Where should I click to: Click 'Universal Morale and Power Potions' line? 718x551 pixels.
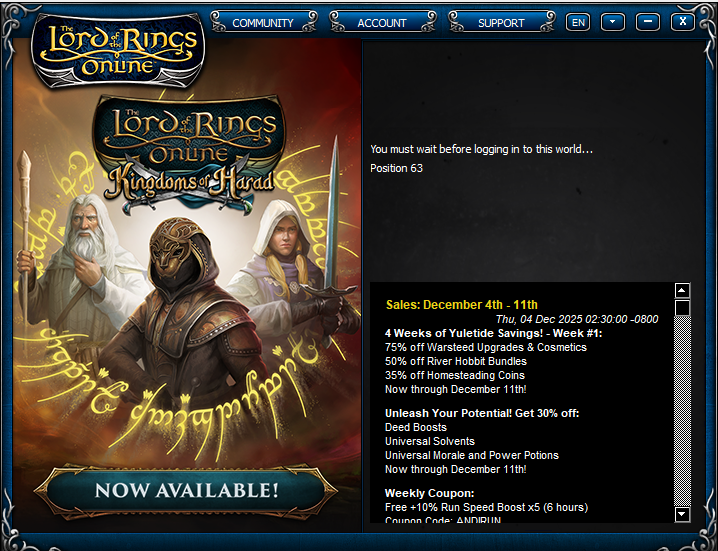point(472,455)
